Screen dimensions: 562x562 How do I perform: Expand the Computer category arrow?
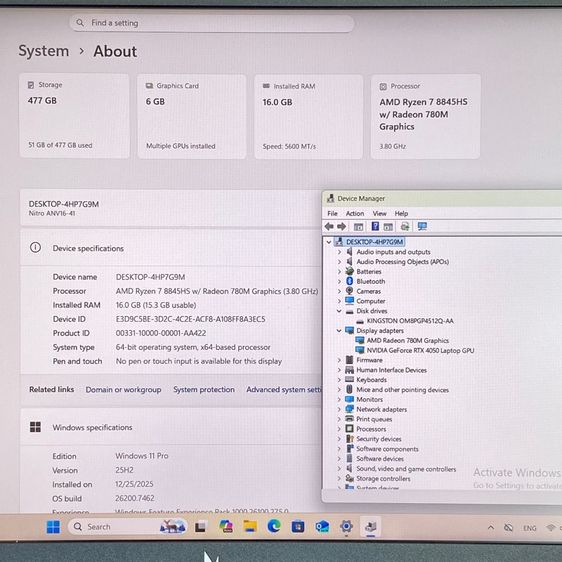coord(339,301)
